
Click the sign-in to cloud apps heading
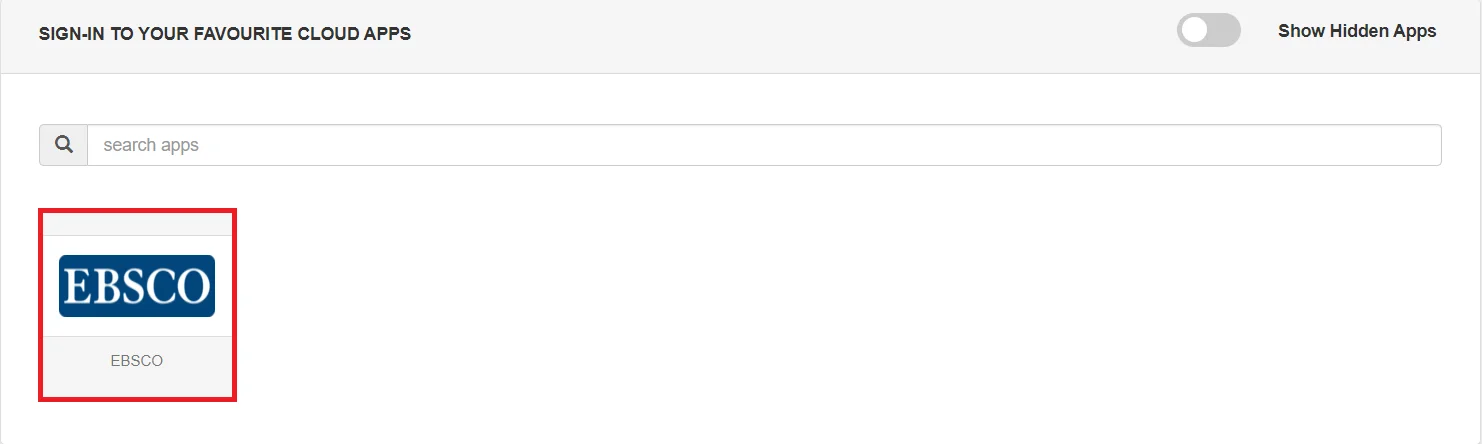(225, 34)
